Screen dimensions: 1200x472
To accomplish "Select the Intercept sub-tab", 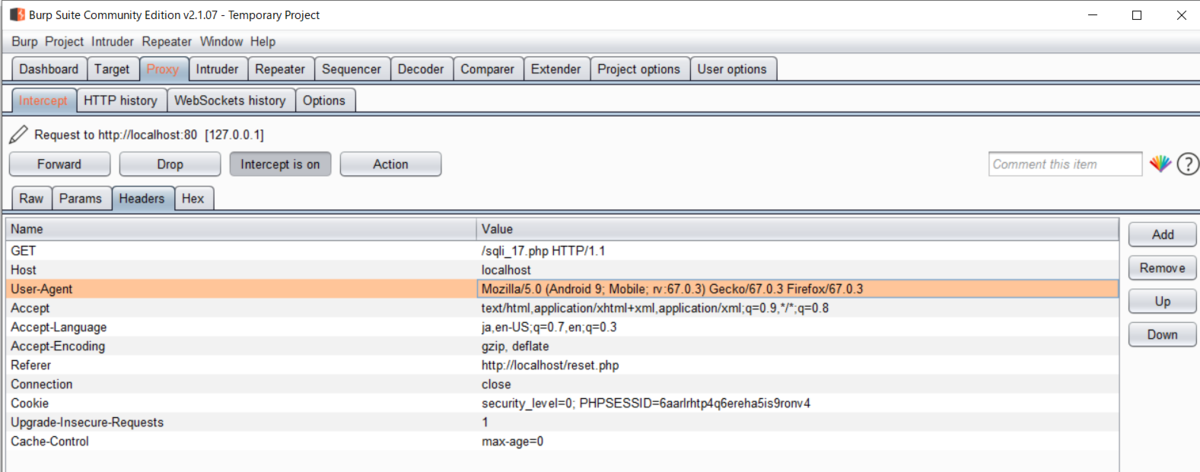I will (x=43, y=101).
